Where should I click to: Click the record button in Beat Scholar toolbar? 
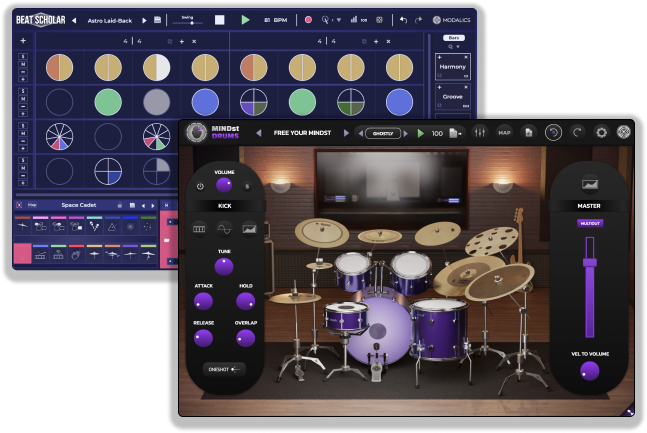[x=308, y=19]
